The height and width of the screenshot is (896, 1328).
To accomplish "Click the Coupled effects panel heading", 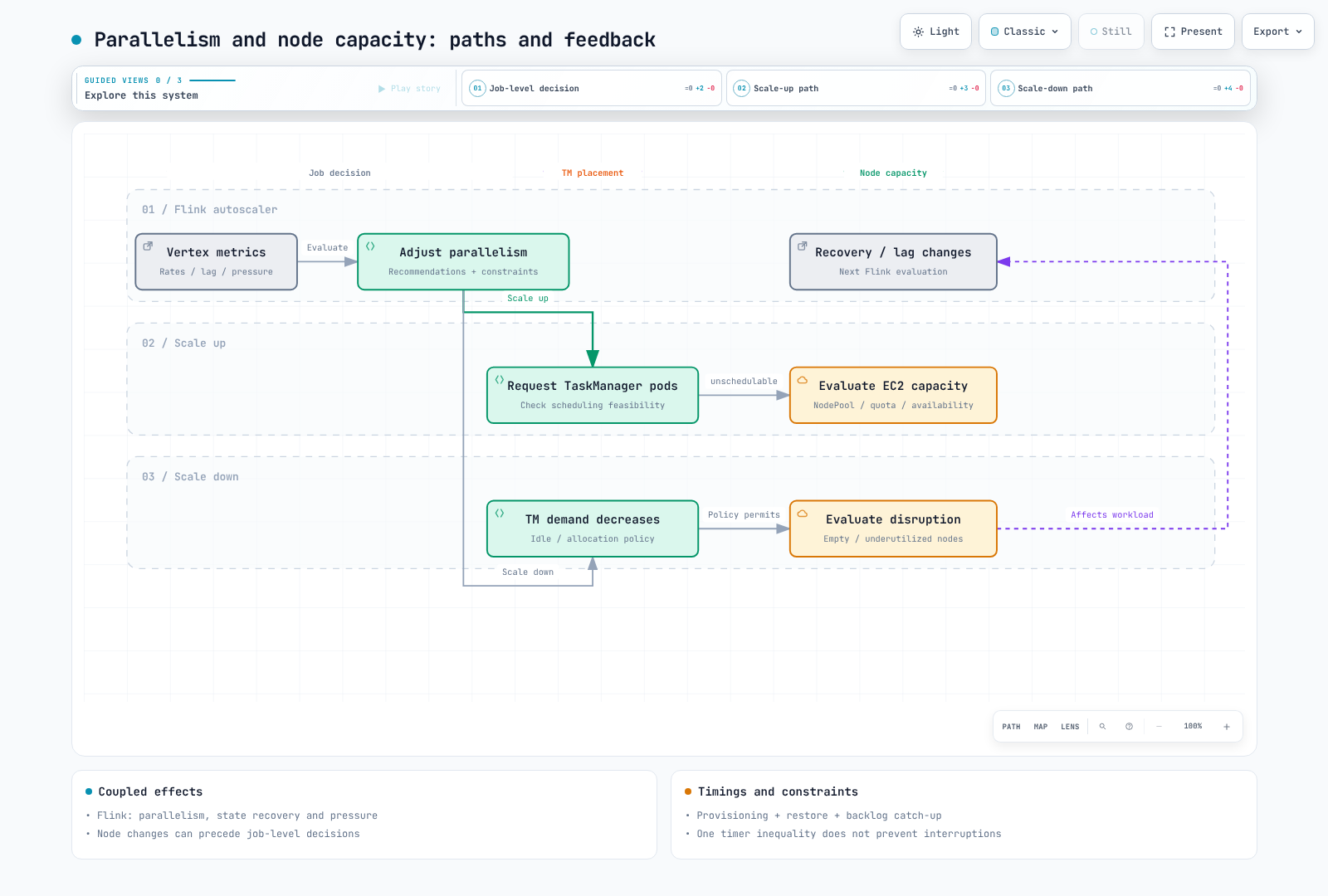I will pos(150,792).
